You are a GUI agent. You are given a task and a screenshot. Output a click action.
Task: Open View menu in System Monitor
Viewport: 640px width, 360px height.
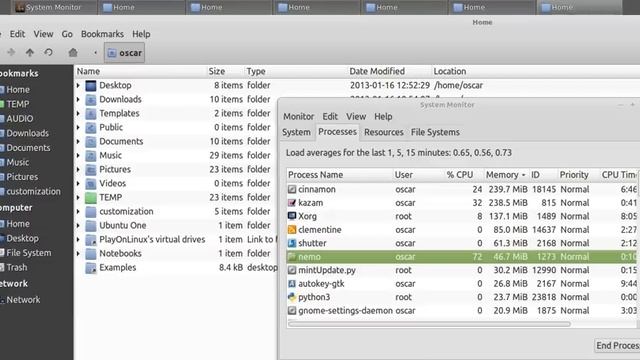coord(356,117)
